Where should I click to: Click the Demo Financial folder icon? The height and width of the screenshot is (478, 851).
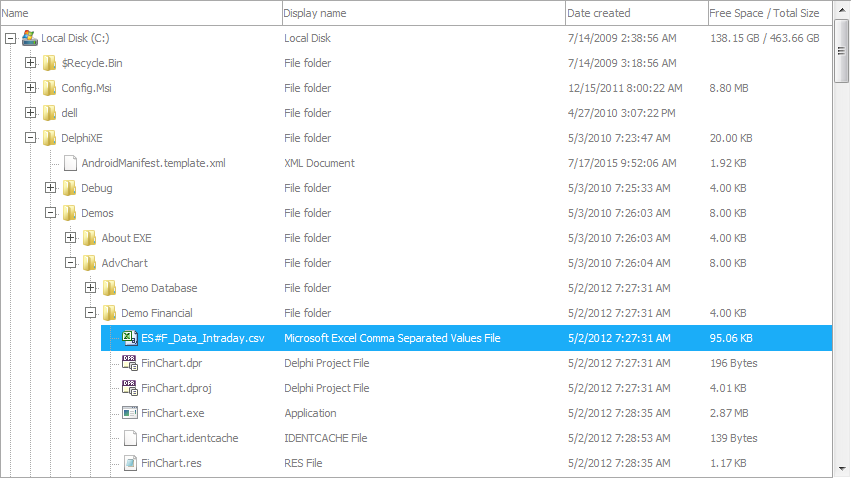pyautogui.click(x=110, y=313)
